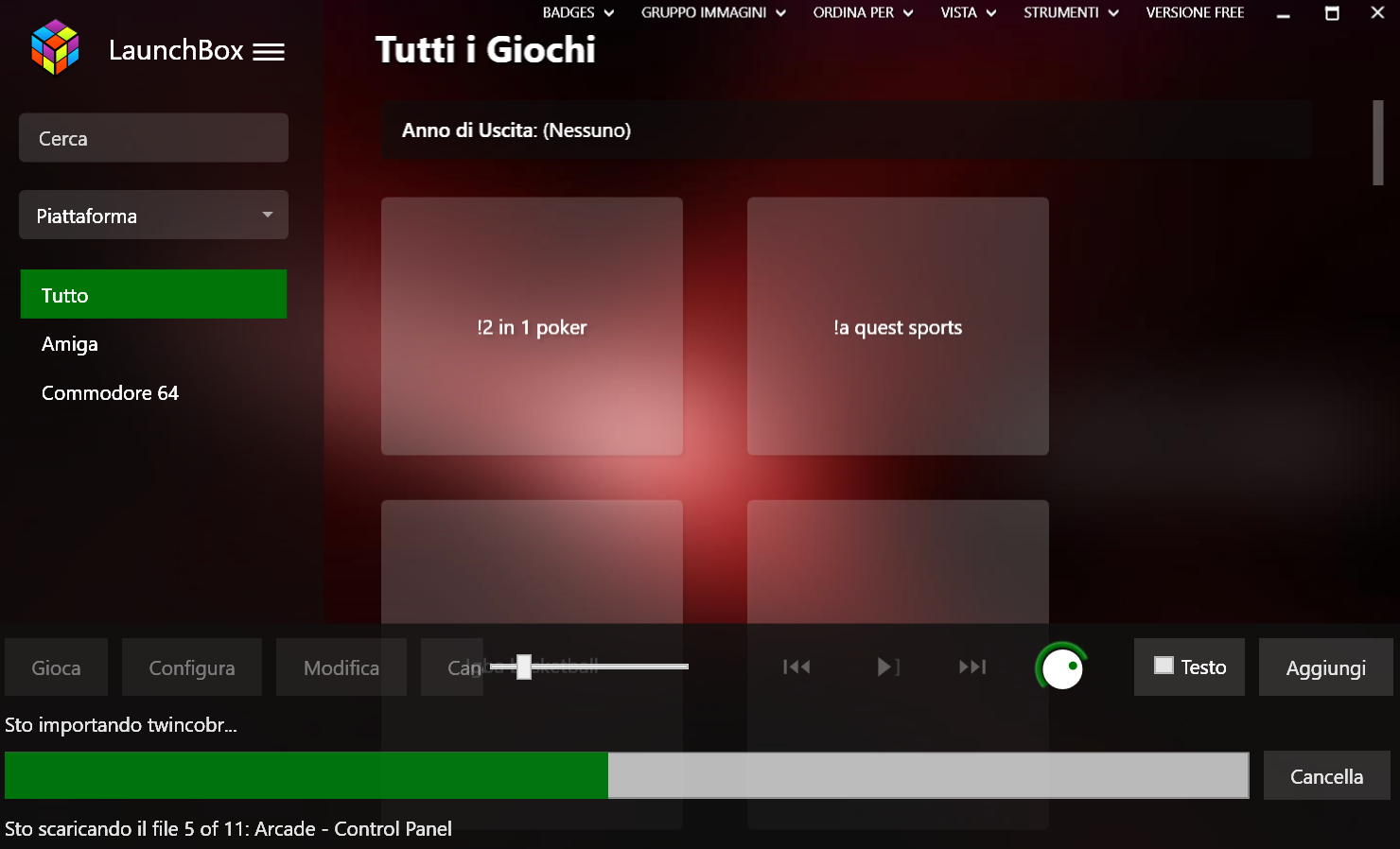
Task: Skip to next track
Action: click(972, 667)
